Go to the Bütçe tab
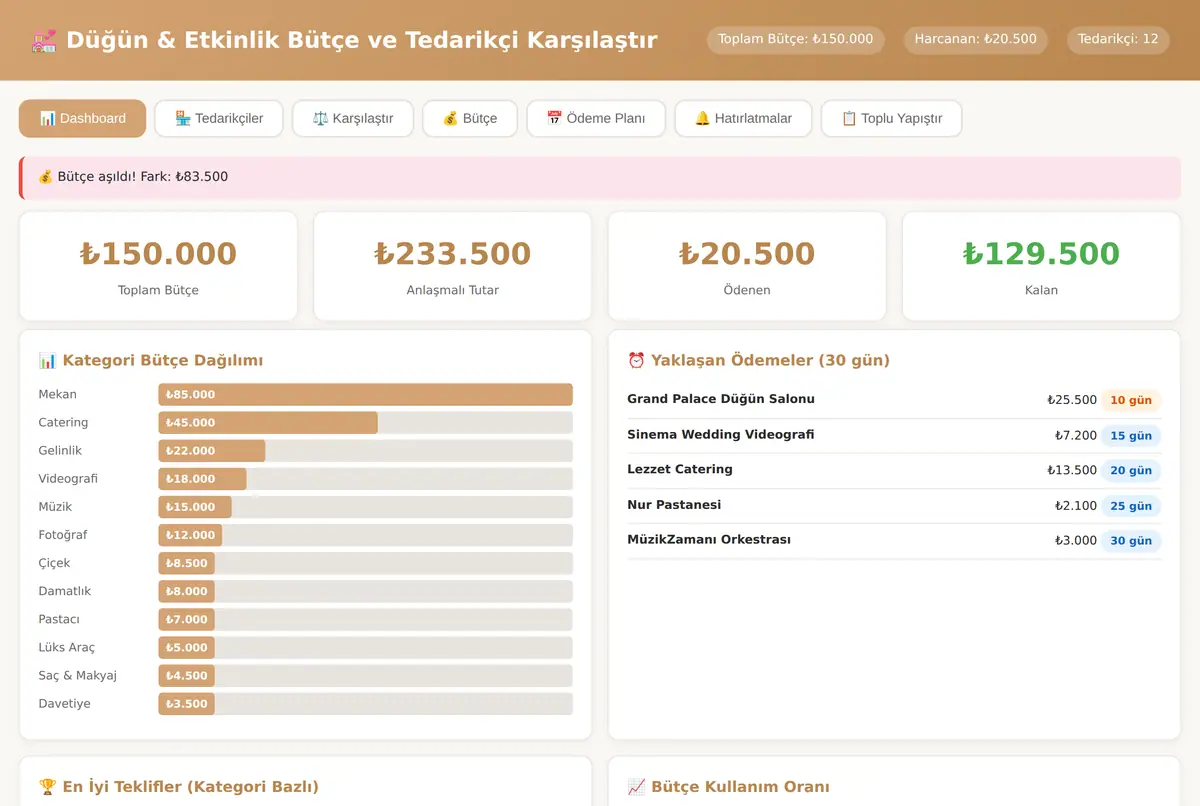The width and height of the screenshot is (1200, 806). coord(470,118)
